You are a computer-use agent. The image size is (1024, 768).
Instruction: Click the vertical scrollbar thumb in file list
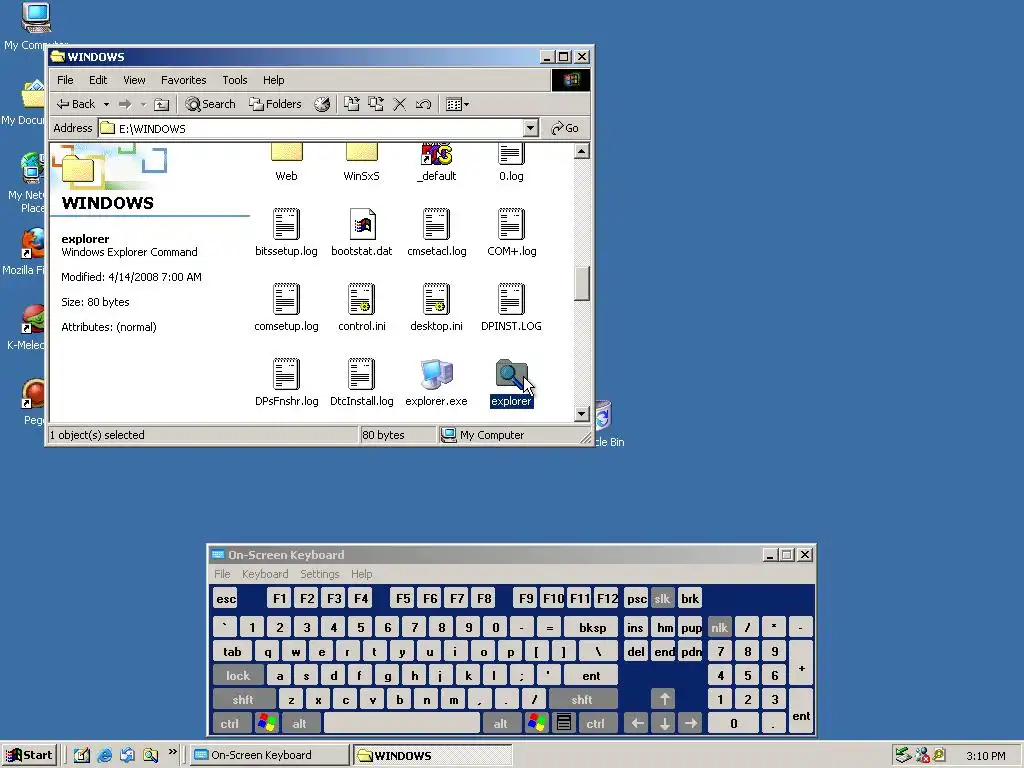(582, 283)
